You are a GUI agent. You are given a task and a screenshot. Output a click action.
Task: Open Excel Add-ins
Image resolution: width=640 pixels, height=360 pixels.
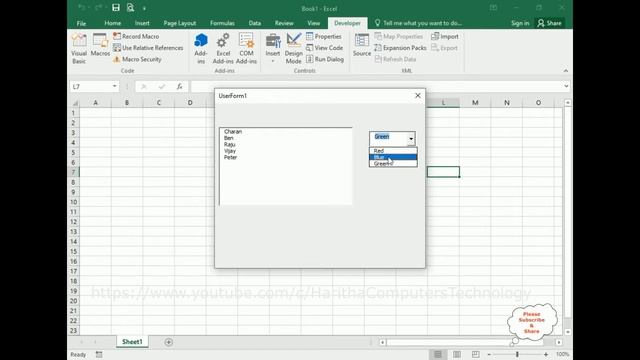coord(223,48)
